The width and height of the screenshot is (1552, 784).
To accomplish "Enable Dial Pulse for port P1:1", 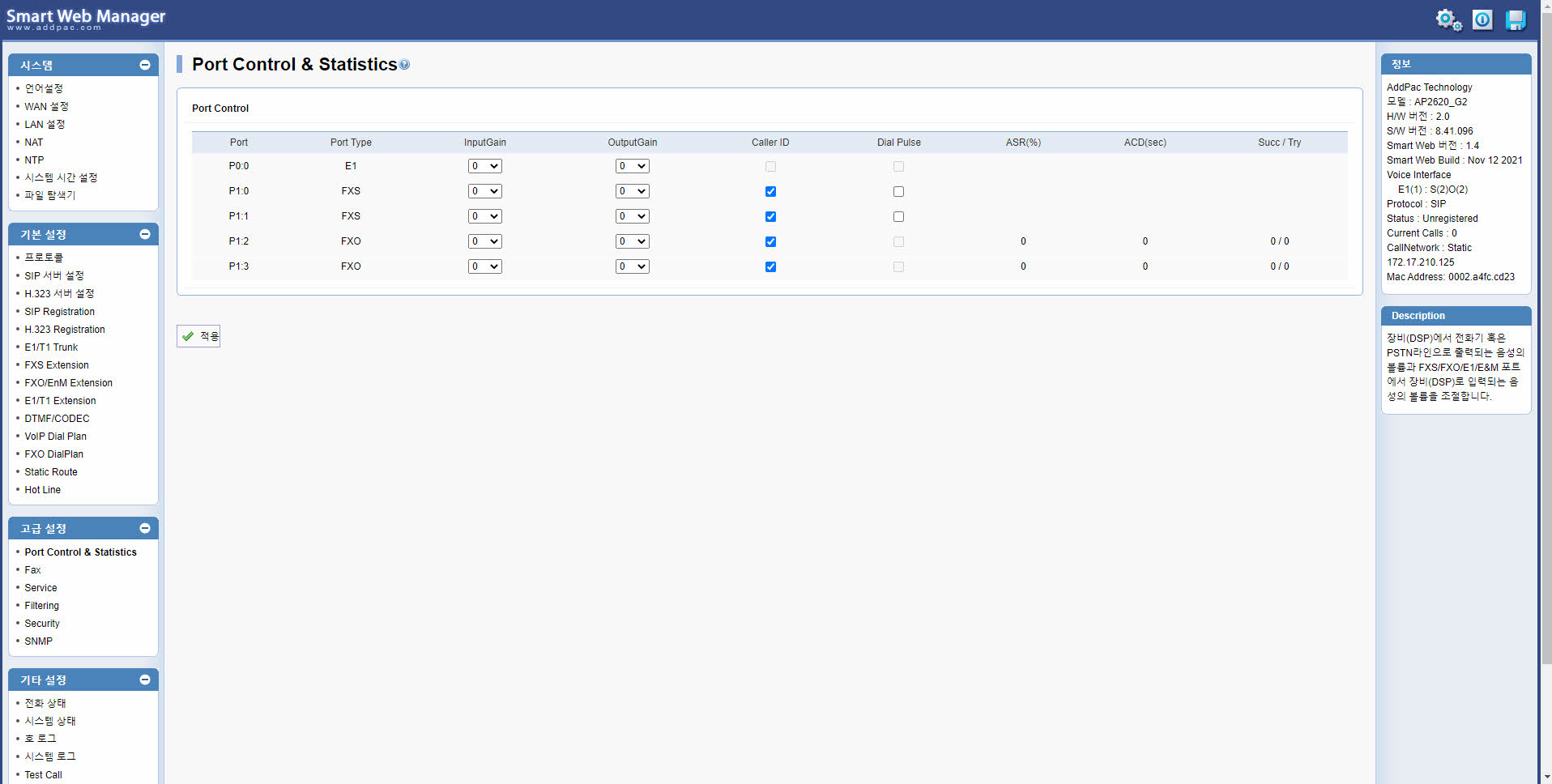I will point(898,217).
